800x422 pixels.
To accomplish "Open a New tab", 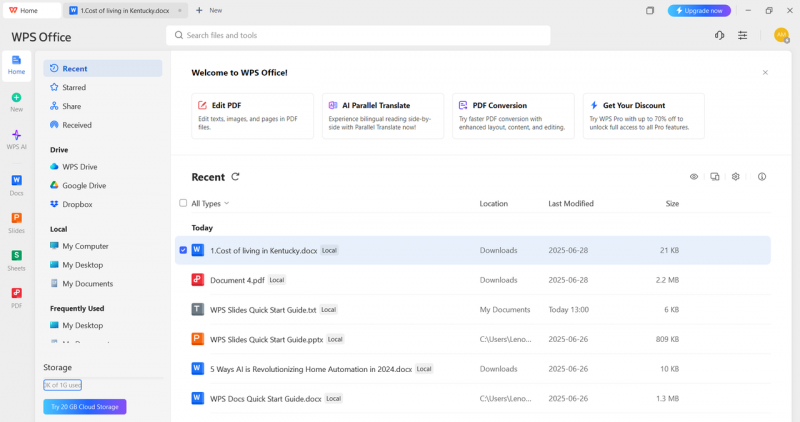I will click(x=209, y=10).
